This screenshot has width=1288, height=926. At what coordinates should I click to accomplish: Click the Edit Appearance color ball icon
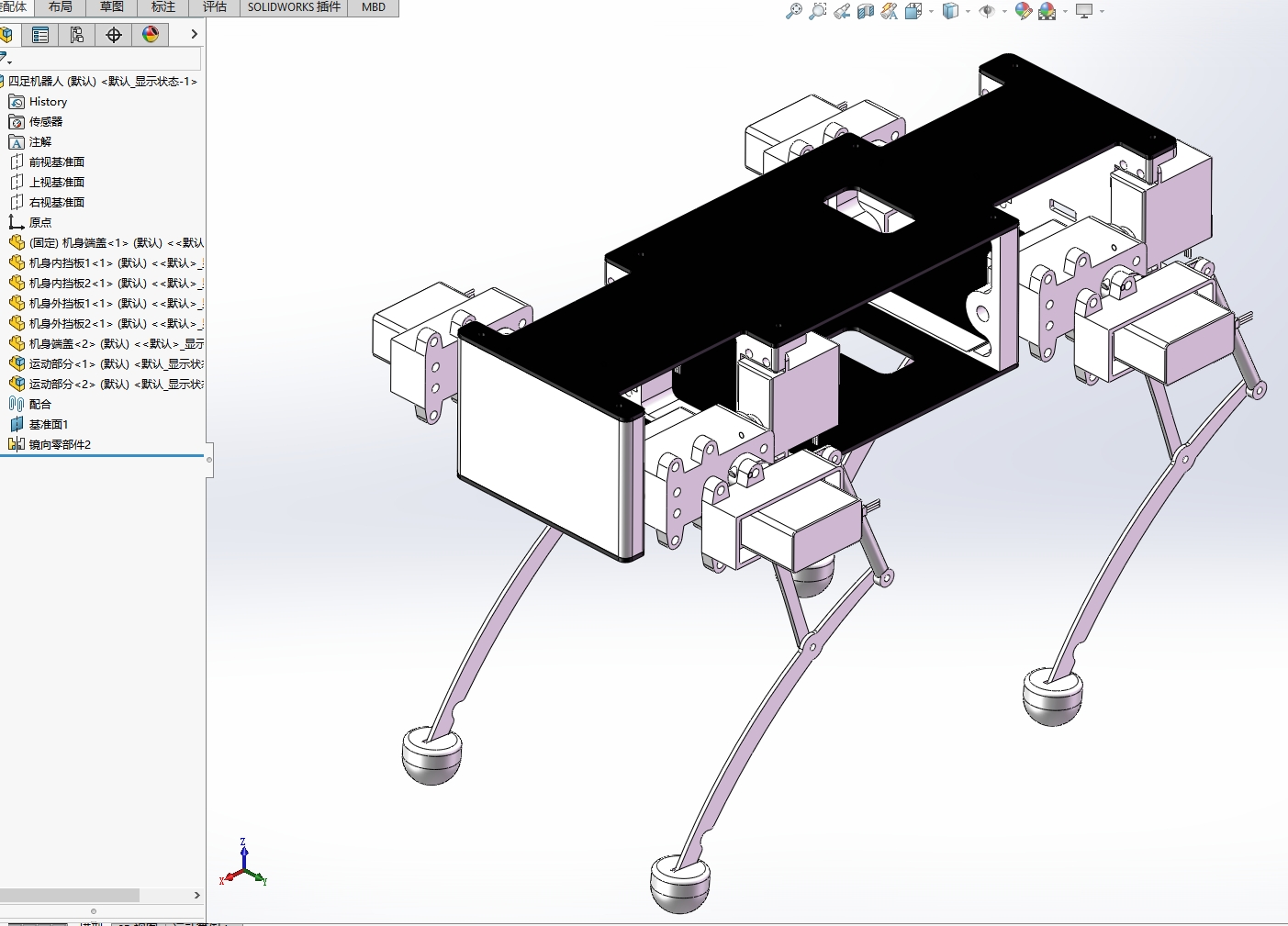1024,11
